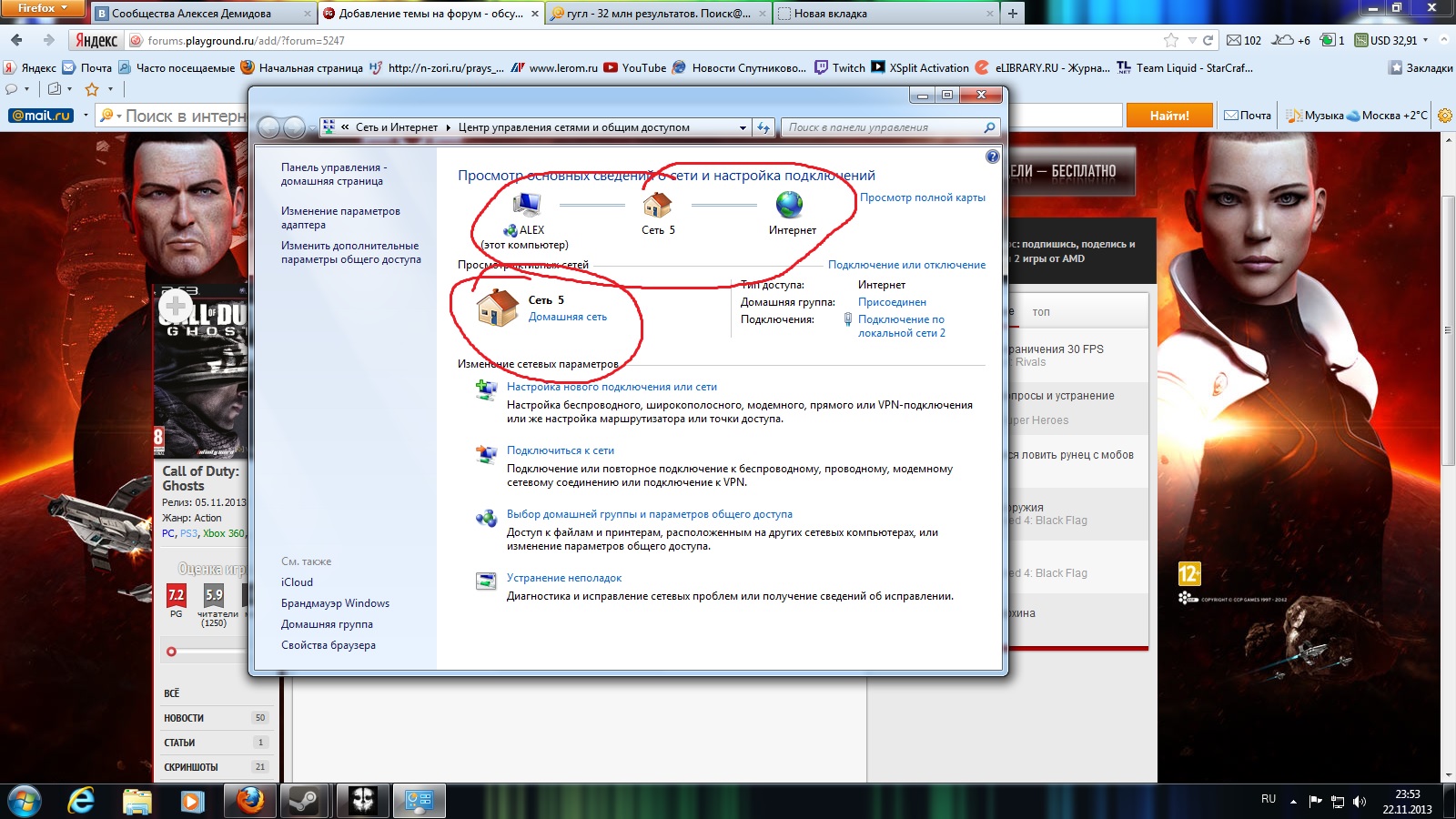The height and width of the screenshot is (819, 1456).
Task: Bookmark page with Firefox star icon
Action: (1171, 40)
